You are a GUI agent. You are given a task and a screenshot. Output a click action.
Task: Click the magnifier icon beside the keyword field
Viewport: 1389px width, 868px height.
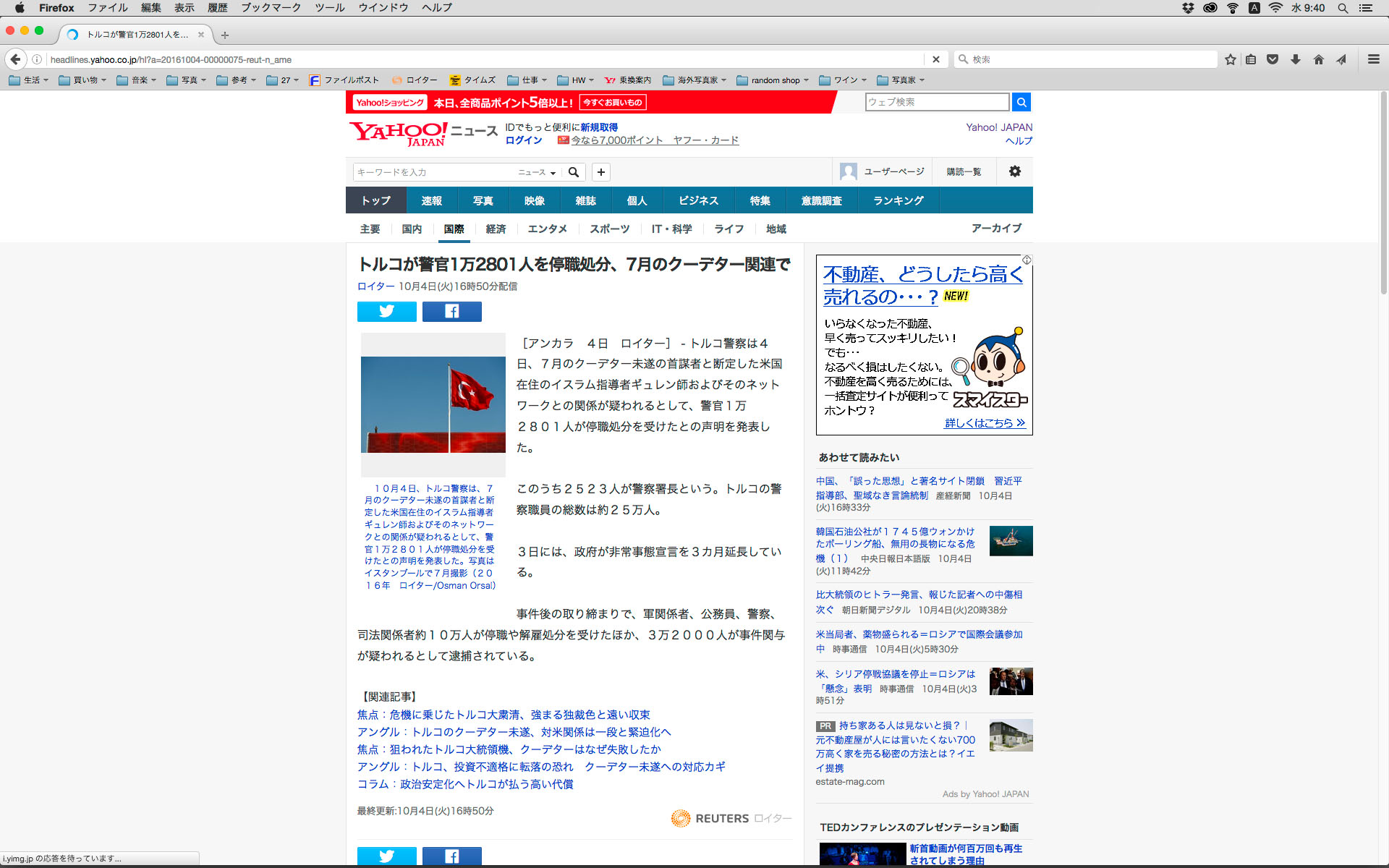point(574,172)
